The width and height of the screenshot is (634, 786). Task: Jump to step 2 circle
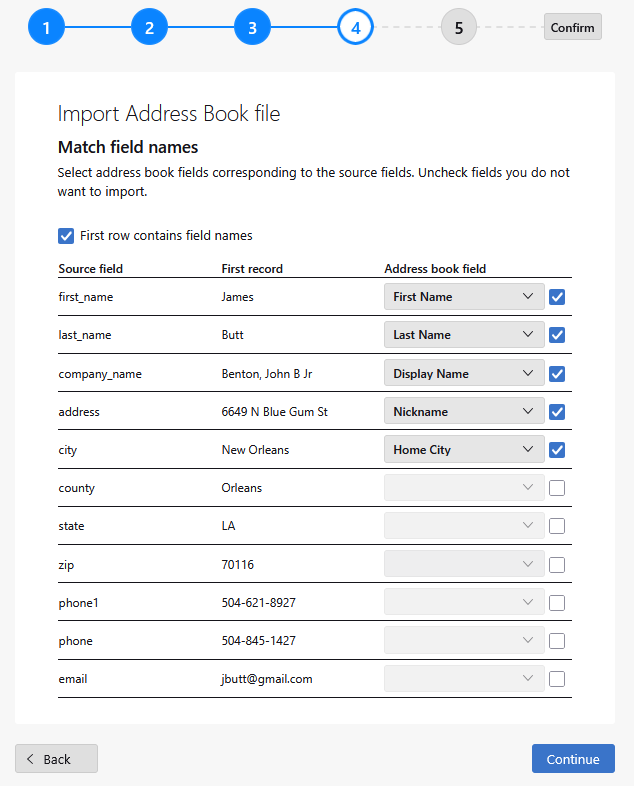[x=149, y=27]
